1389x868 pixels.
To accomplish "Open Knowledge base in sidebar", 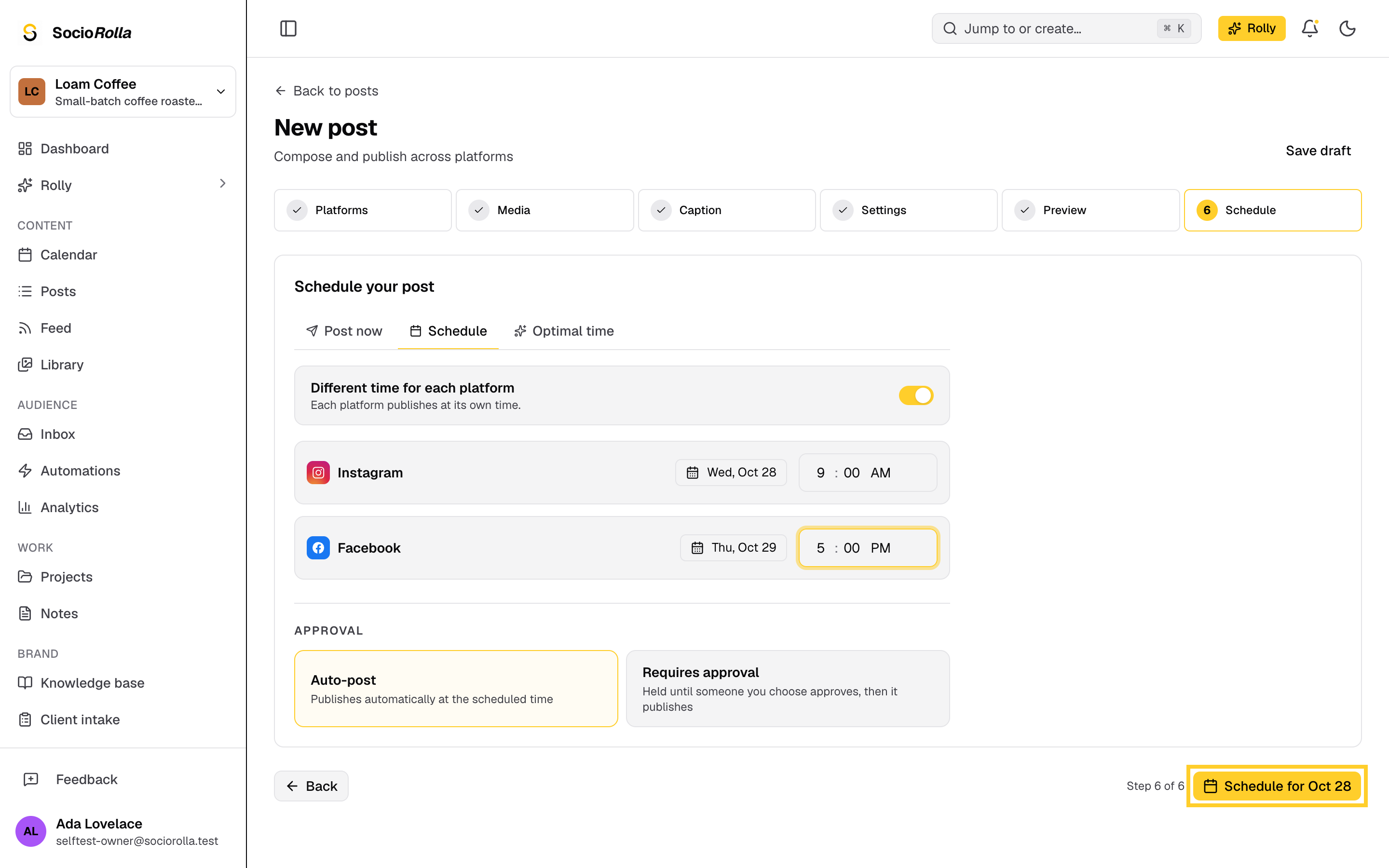I will 123,682.
